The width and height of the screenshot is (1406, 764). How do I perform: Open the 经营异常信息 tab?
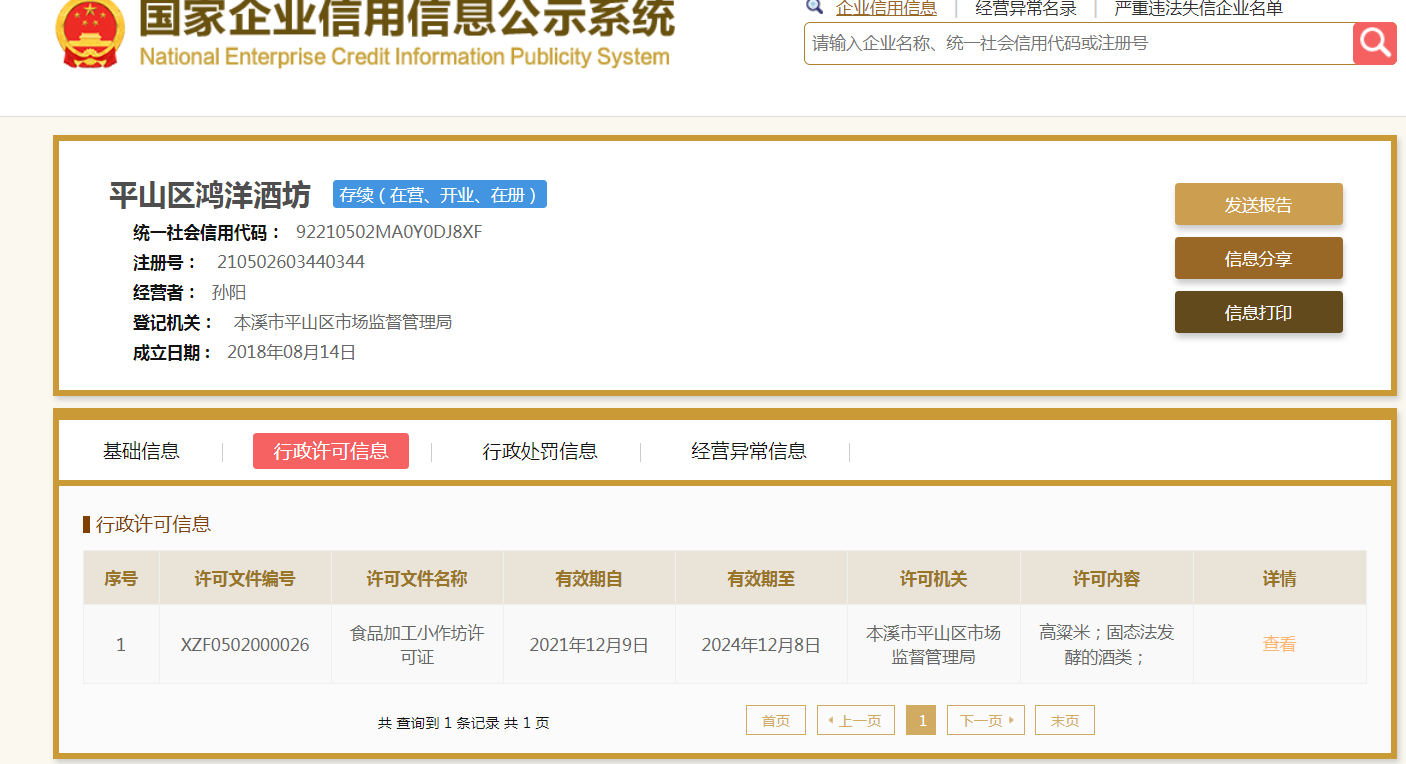click(749, 451)
